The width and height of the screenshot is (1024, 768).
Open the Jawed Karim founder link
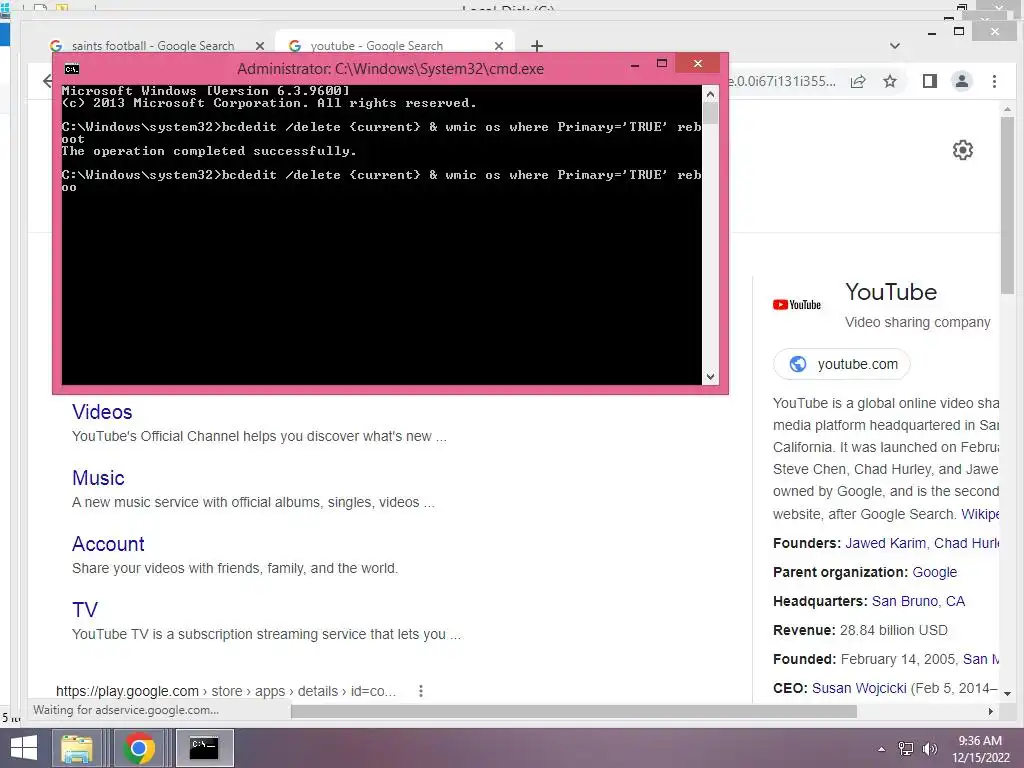[x=886, y=543]
